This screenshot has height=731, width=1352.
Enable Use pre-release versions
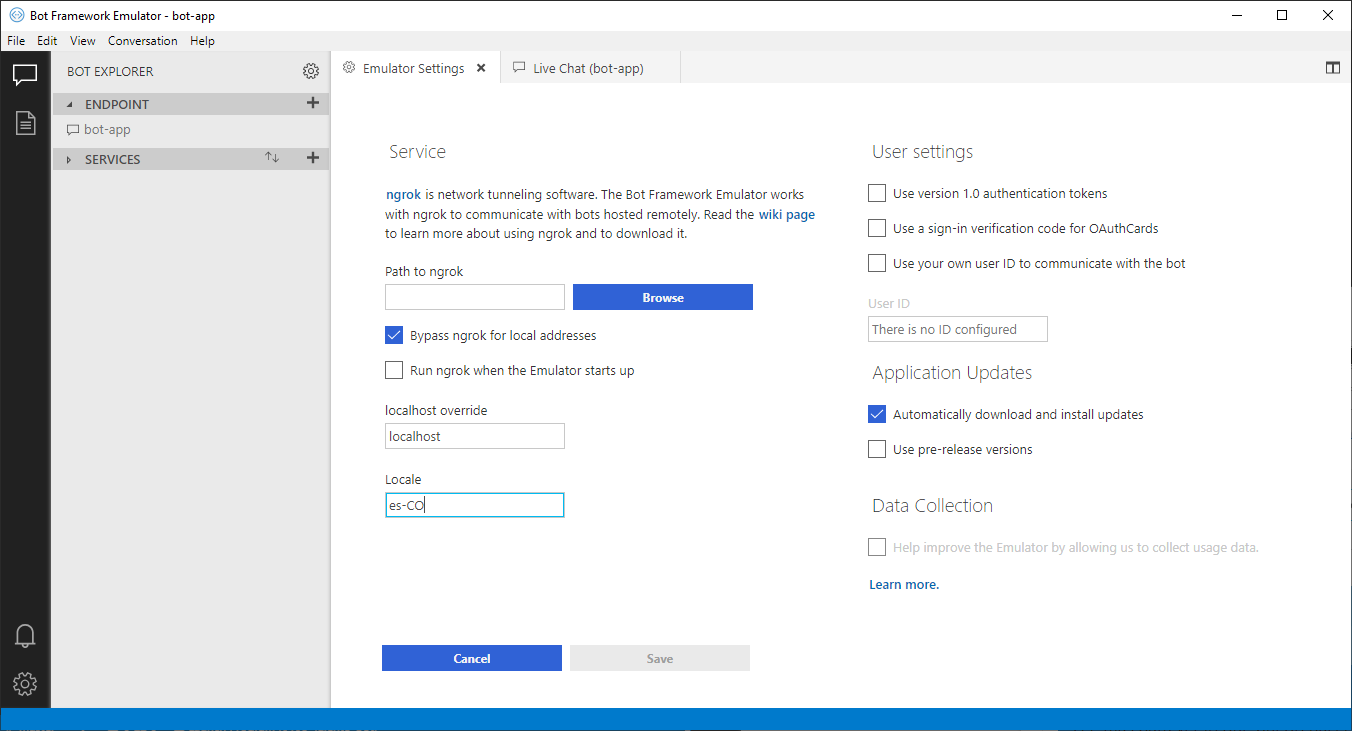pos(877,449)
